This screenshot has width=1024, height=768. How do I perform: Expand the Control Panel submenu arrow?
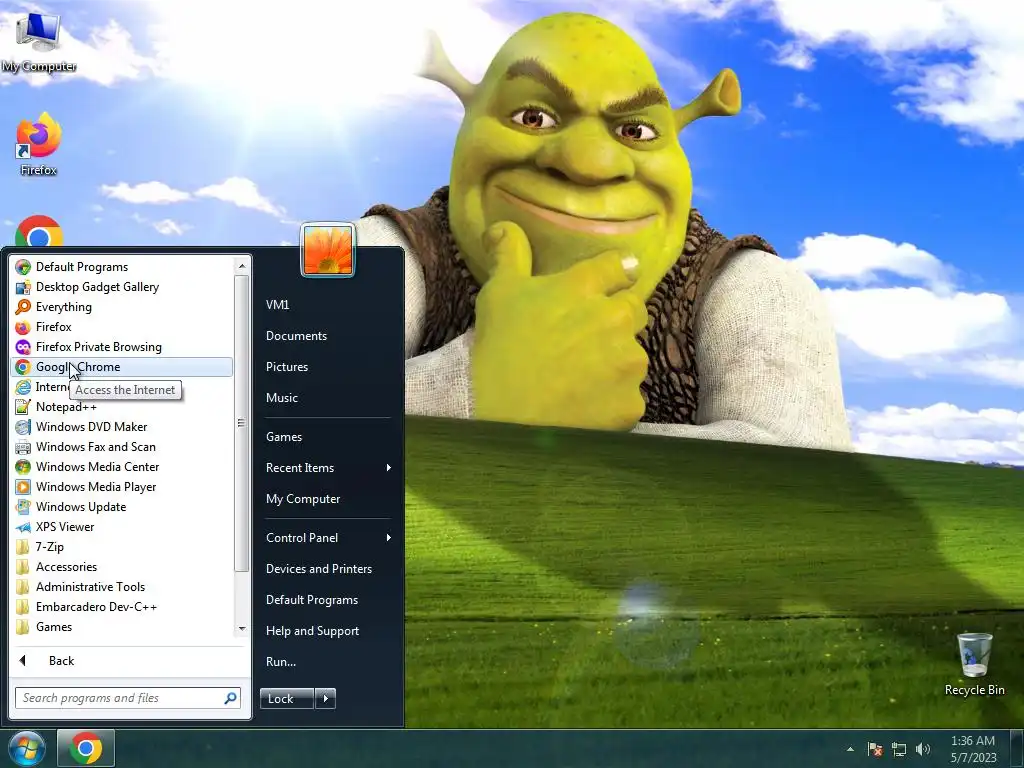[389, 537]
